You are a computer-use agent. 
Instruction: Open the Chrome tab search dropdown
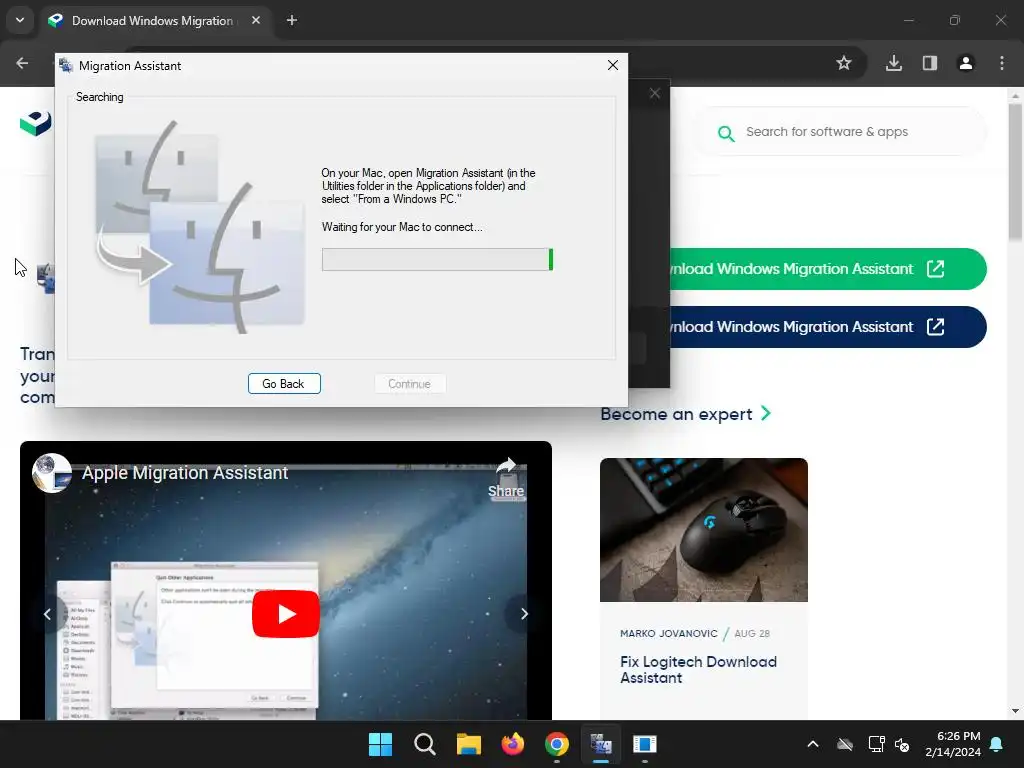coord(20,20)
